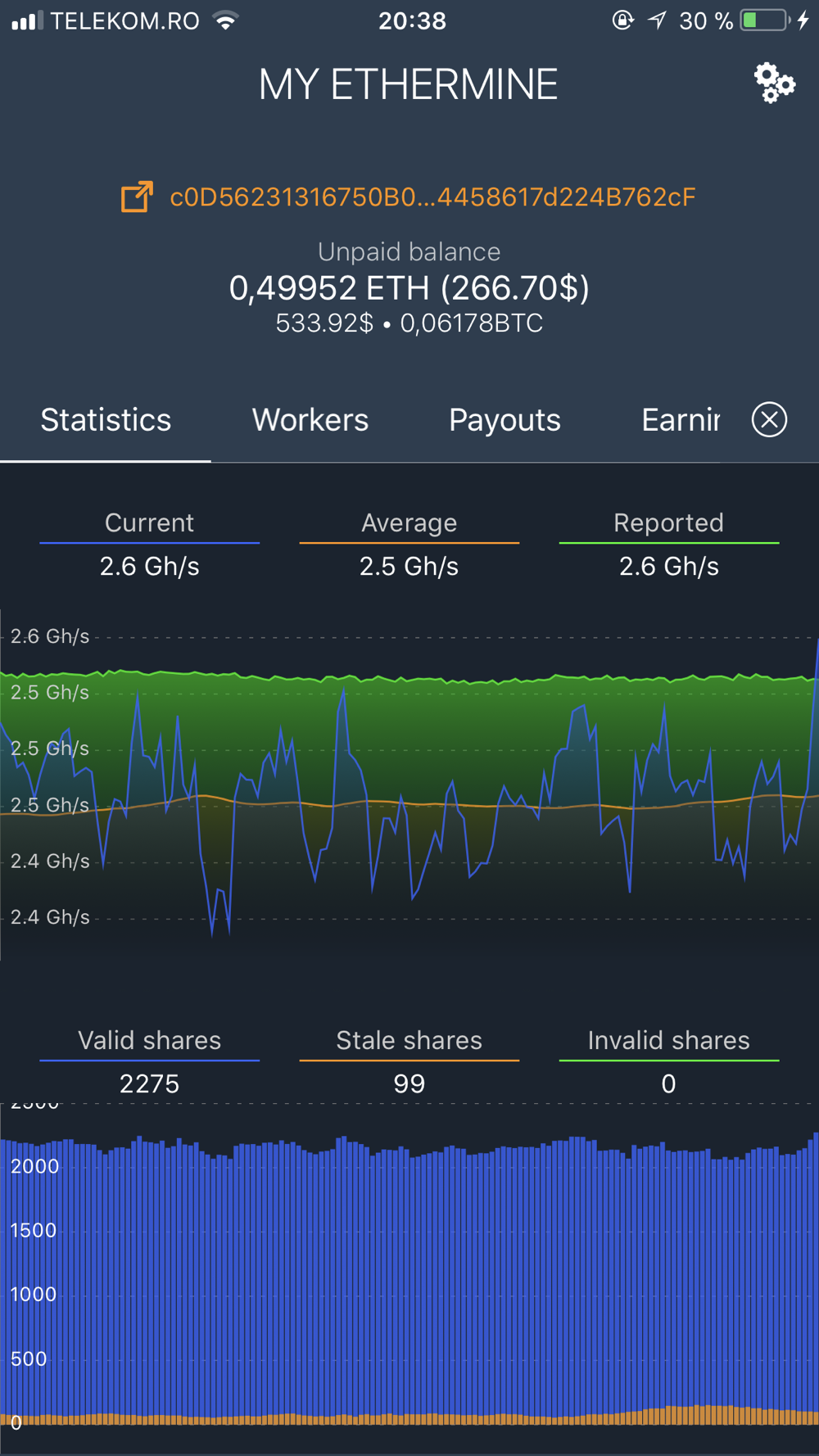Tap the cellular signal bars icon
The width and height of the screenshot is (819, 1456).
pos(27,20)
